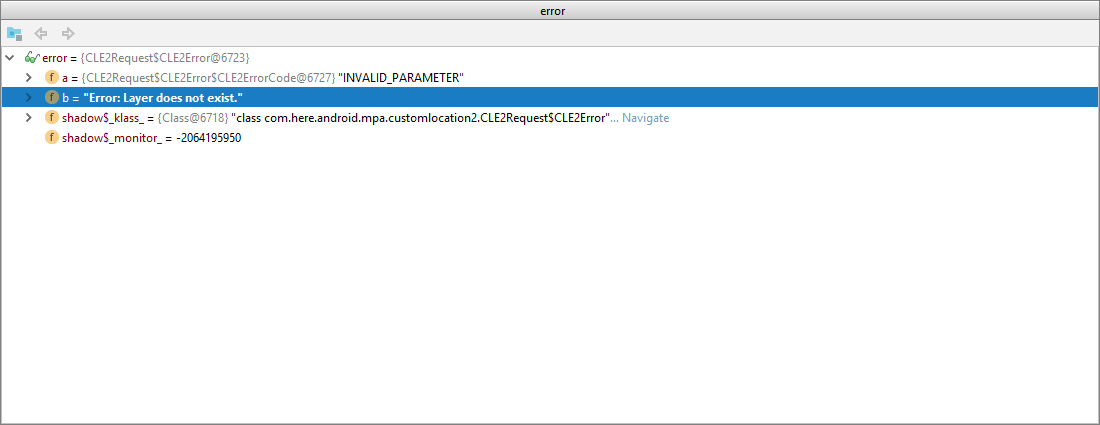Click the CLE2Request$CLE2Error@6723 value text

(x=165, y=58)
